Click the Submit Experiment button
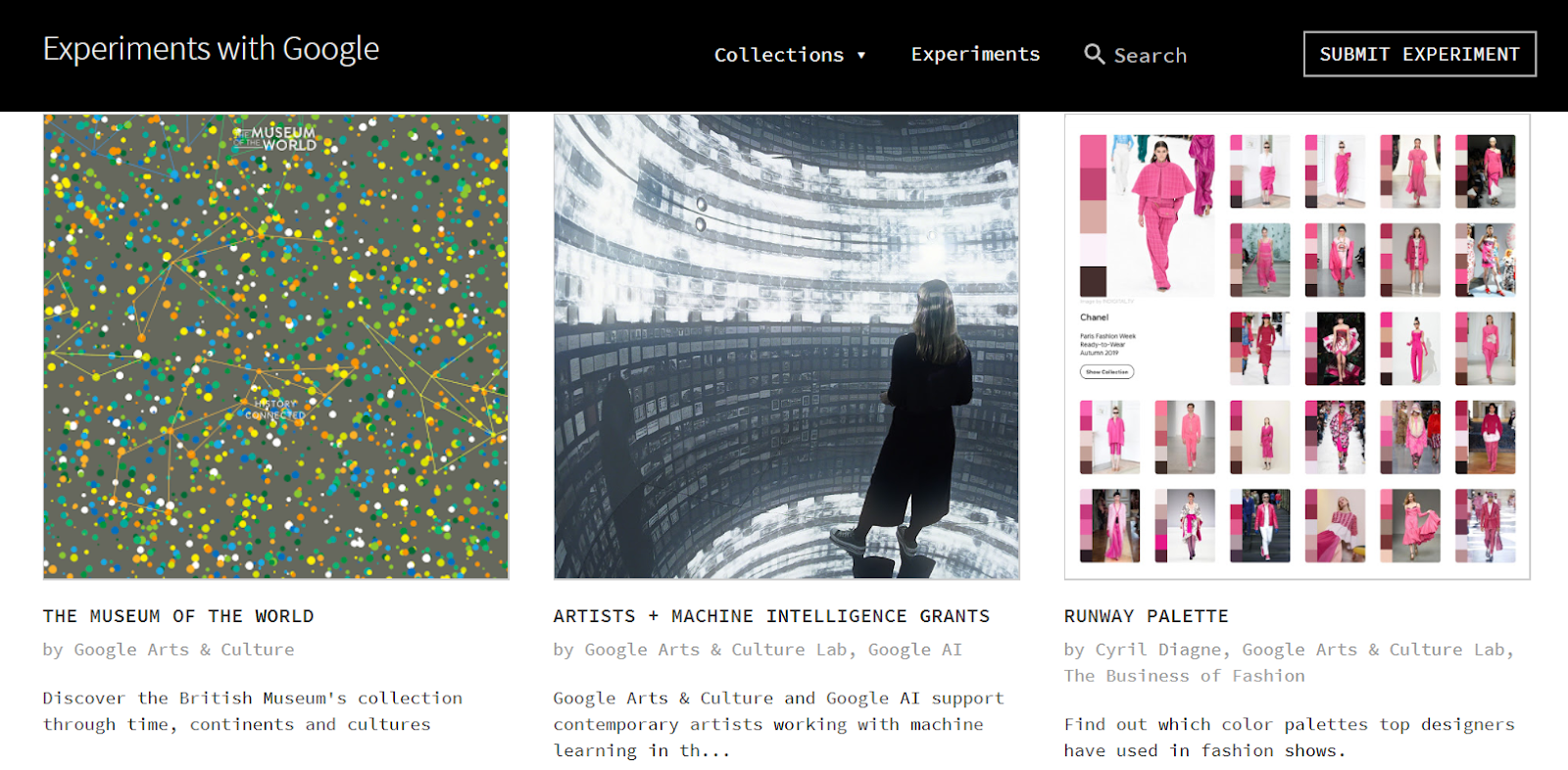The width and height of the screenshot is (1568, 770). point(1420,54)
